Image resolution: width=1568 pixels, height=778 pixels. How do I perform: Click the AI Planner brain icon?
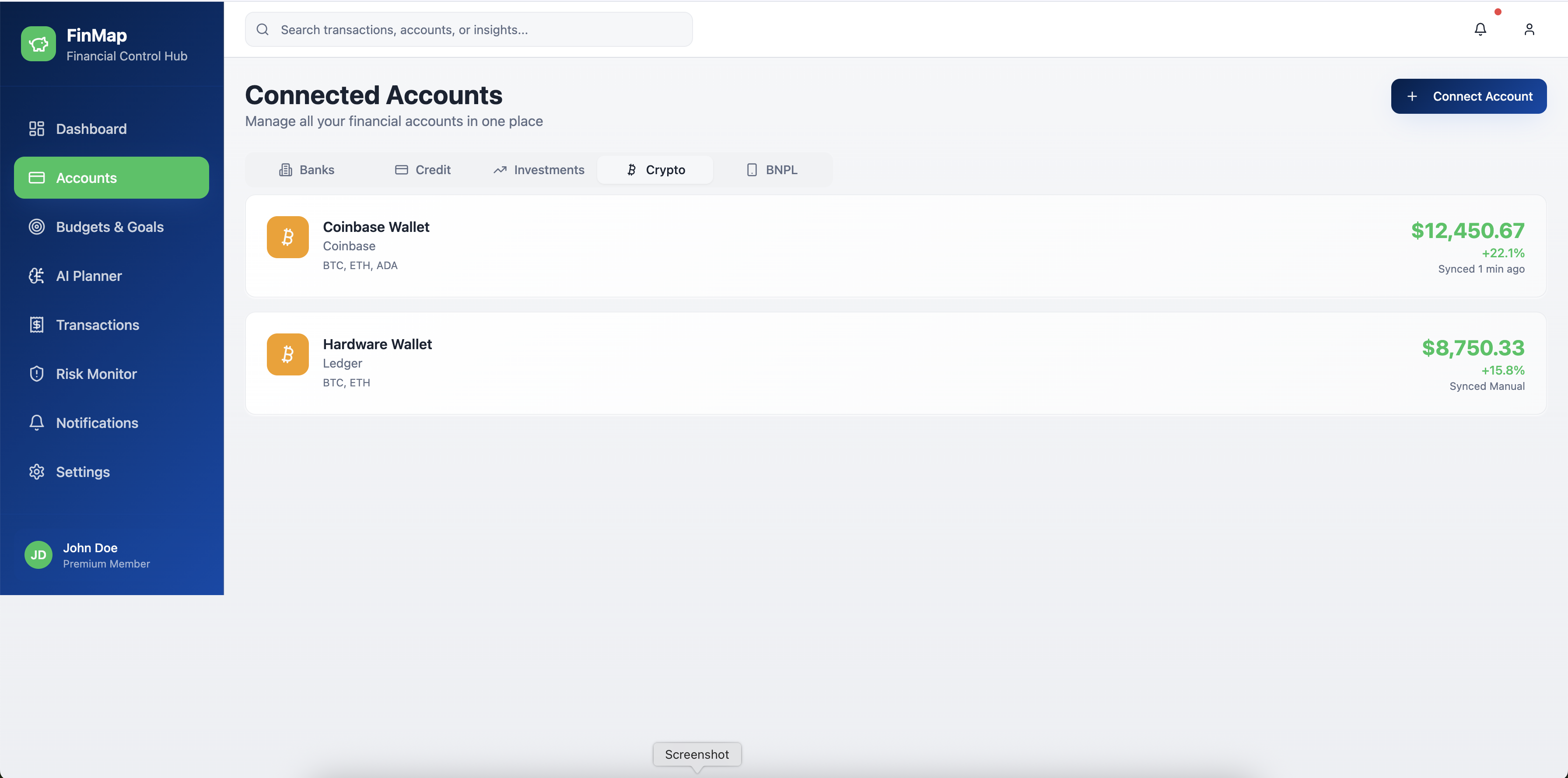point(36,276)
